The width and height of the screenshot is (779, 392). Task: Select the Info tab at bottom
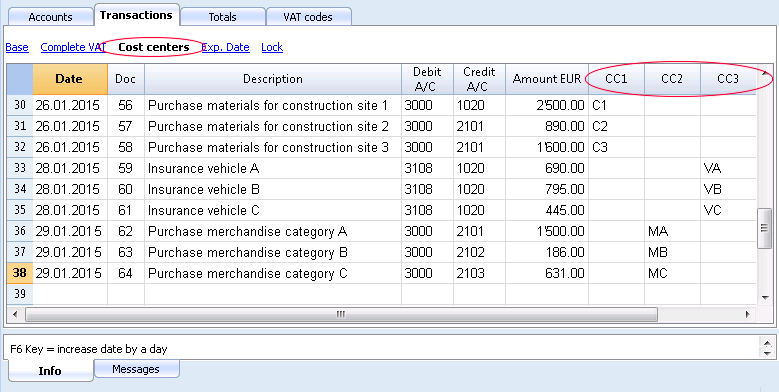(50, 371)
